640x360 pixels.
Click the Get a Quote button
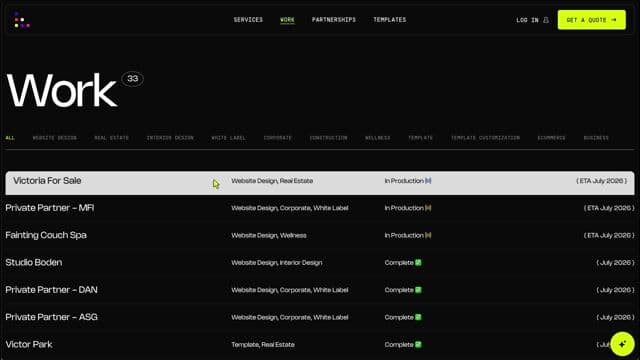tap(591, 20)
